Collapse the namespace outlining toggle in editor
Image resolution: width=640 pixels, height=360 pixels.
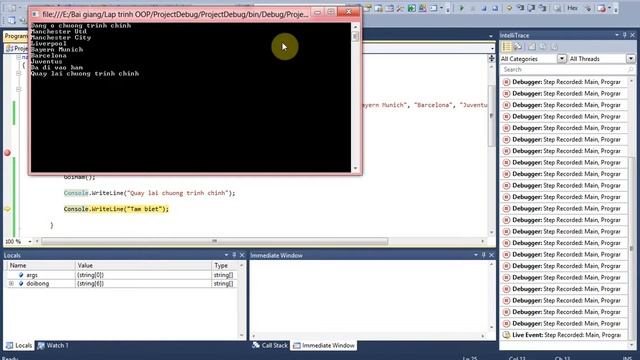18,57
